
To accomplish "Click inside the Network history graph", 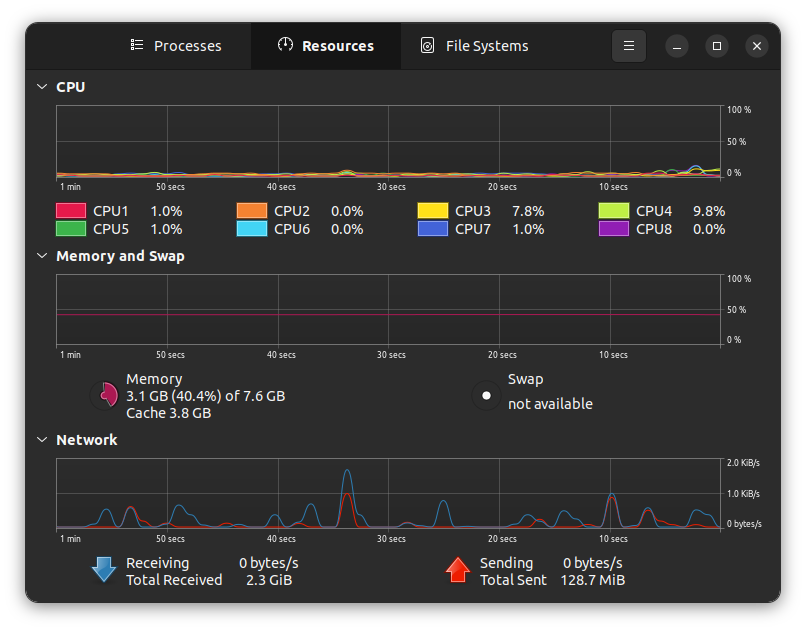I will click(390, 495).
